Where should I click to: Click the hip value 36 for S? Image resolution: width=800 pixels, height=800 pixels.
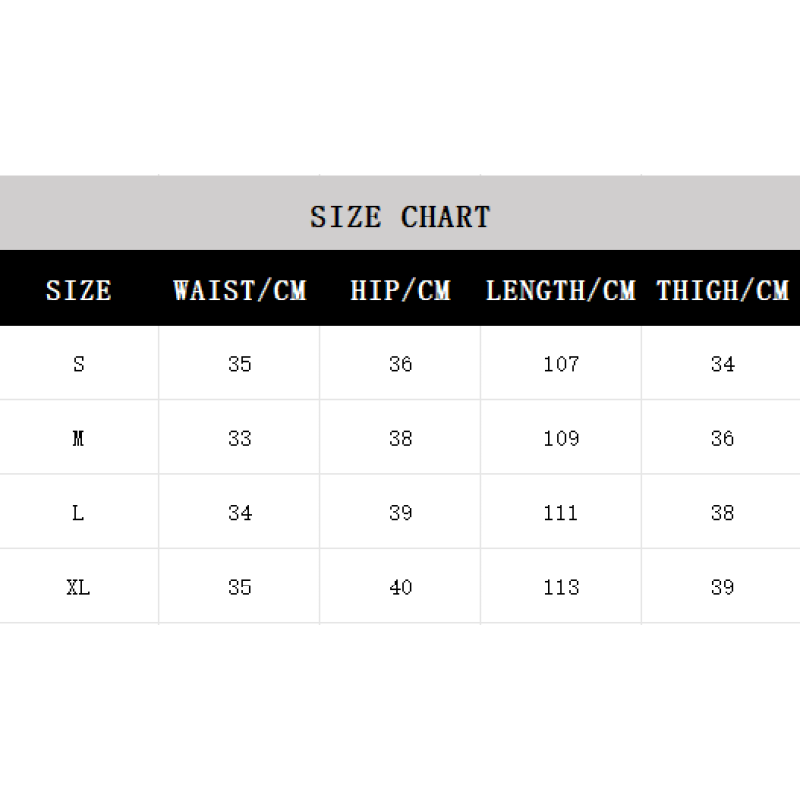tap(401, 364)
